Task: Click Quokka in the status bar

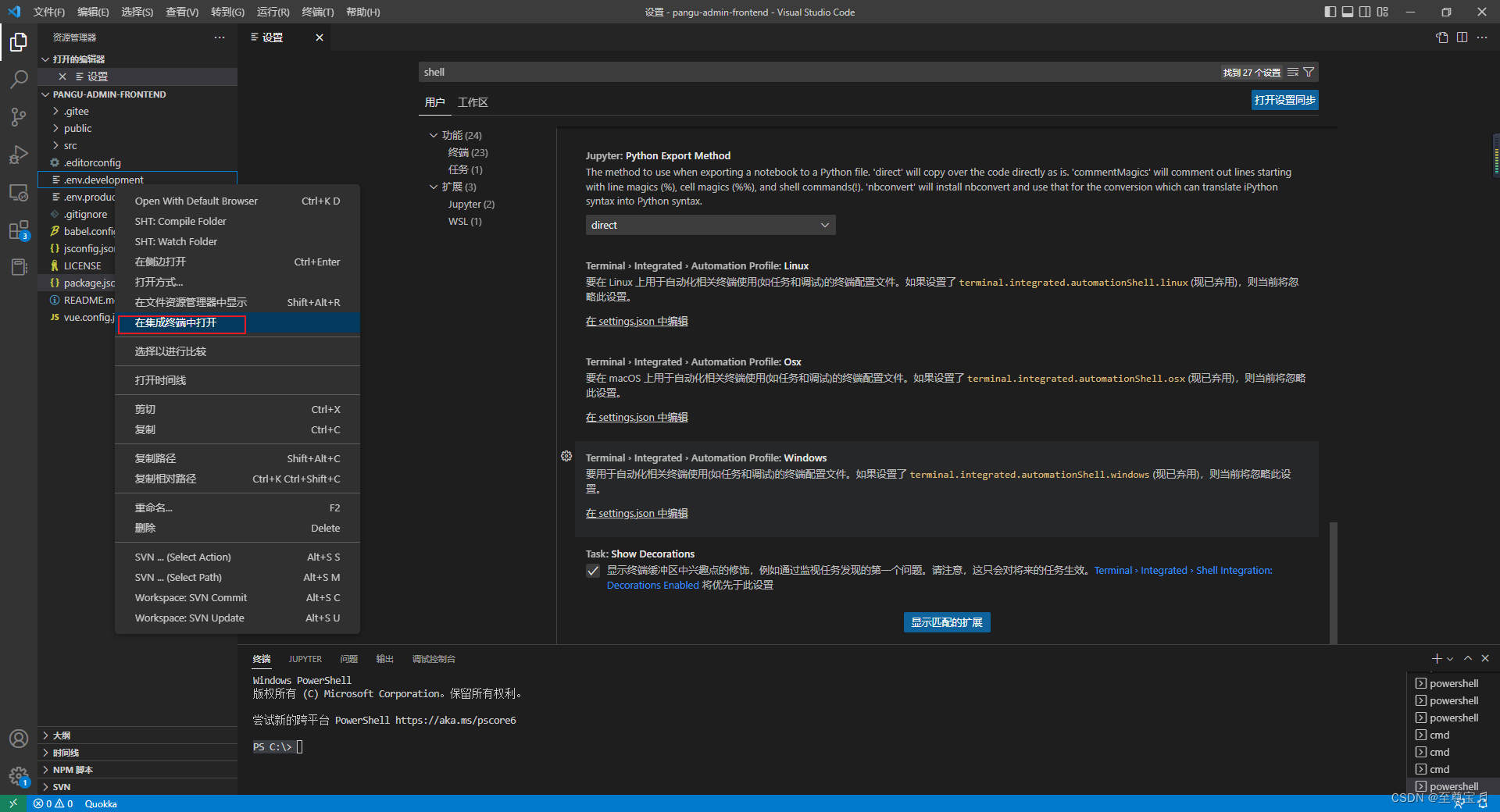Action: 101,803
